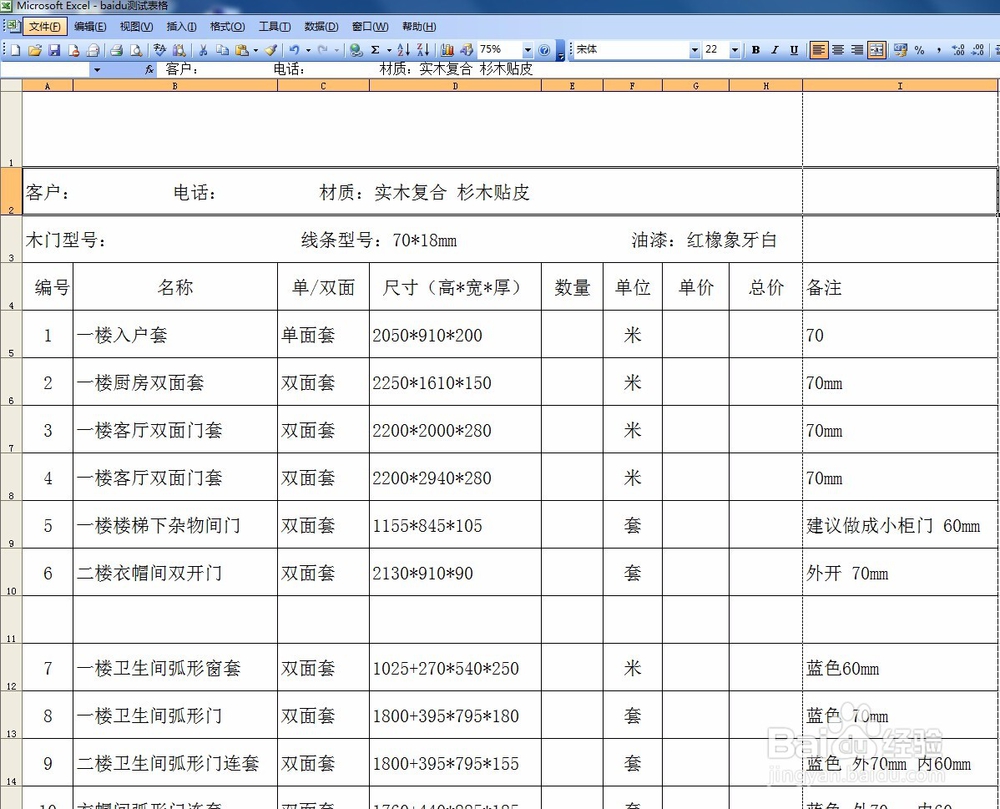Open the 窗口(W) menu
1000x809 pixels.
pos(370,26)
